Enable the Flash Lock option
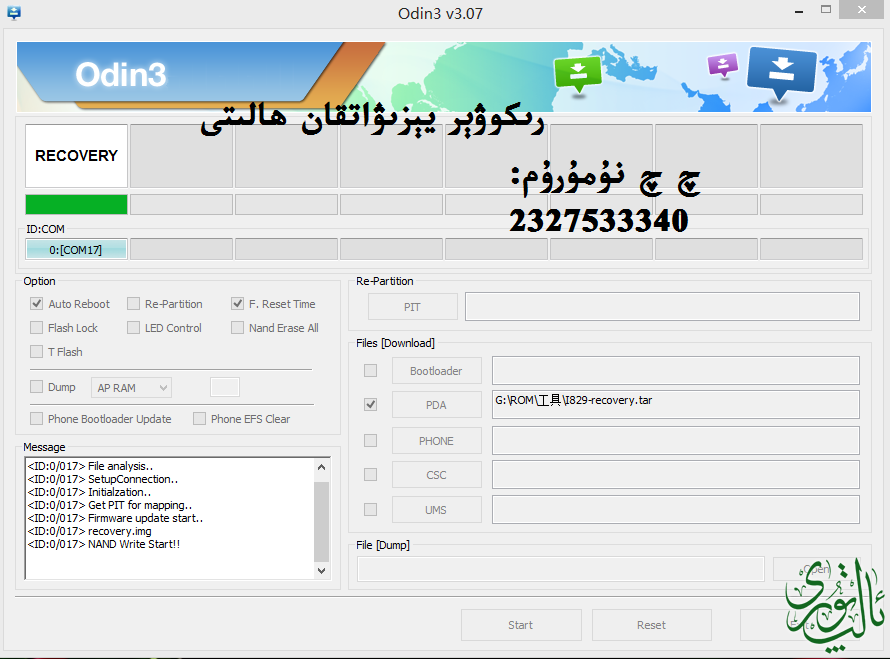Image resolution: width=890 pixels, height=659 pixels. (x=36, y=328)
